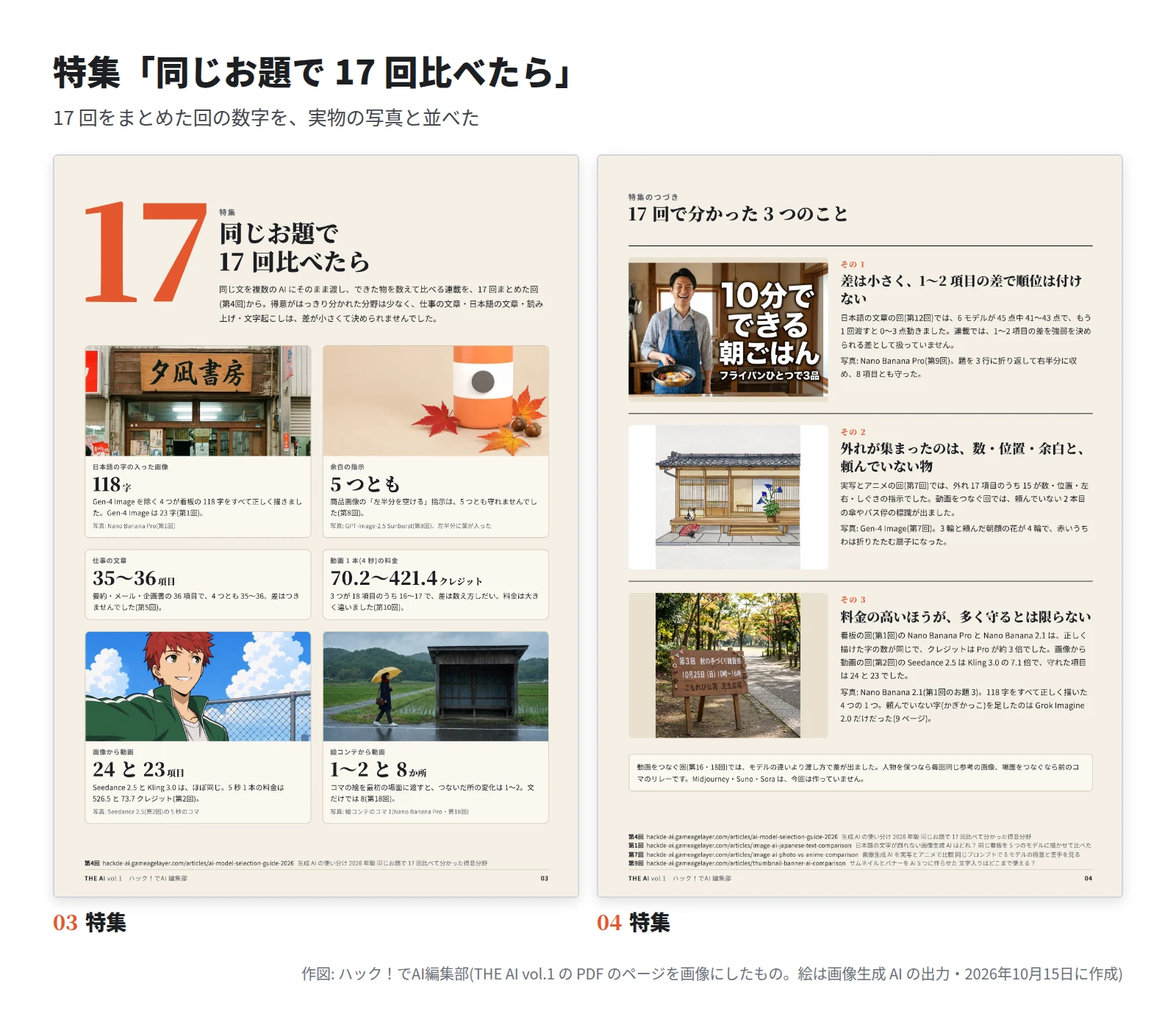Open the Japanese house illustration image

tap(728, 497)
